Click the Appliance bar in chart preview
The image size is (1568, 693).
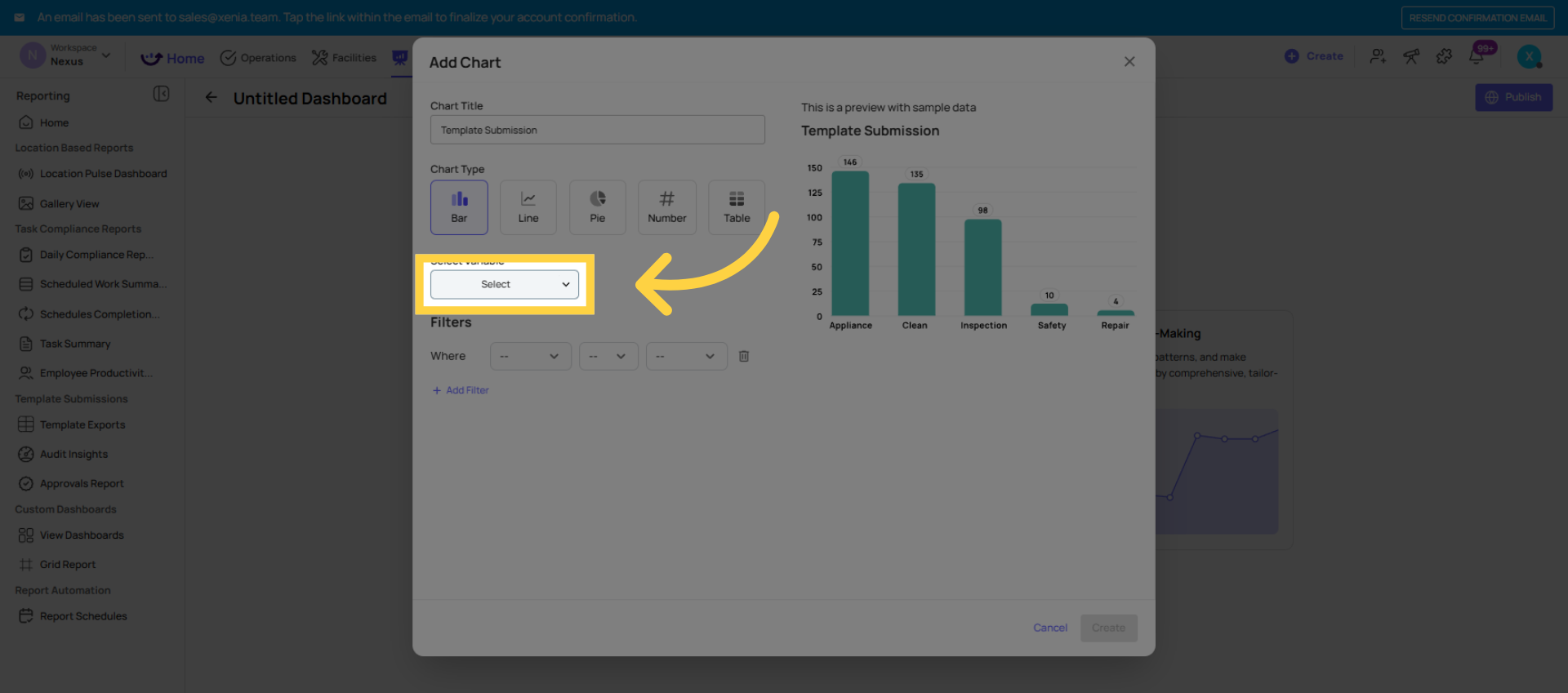pyautogui.click(x=850, y=243)
